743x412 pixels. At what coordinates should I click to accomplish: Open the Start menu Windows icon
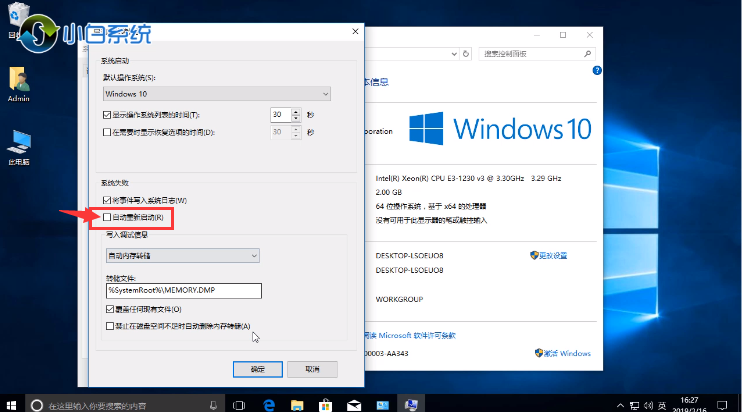coord(11,405)
